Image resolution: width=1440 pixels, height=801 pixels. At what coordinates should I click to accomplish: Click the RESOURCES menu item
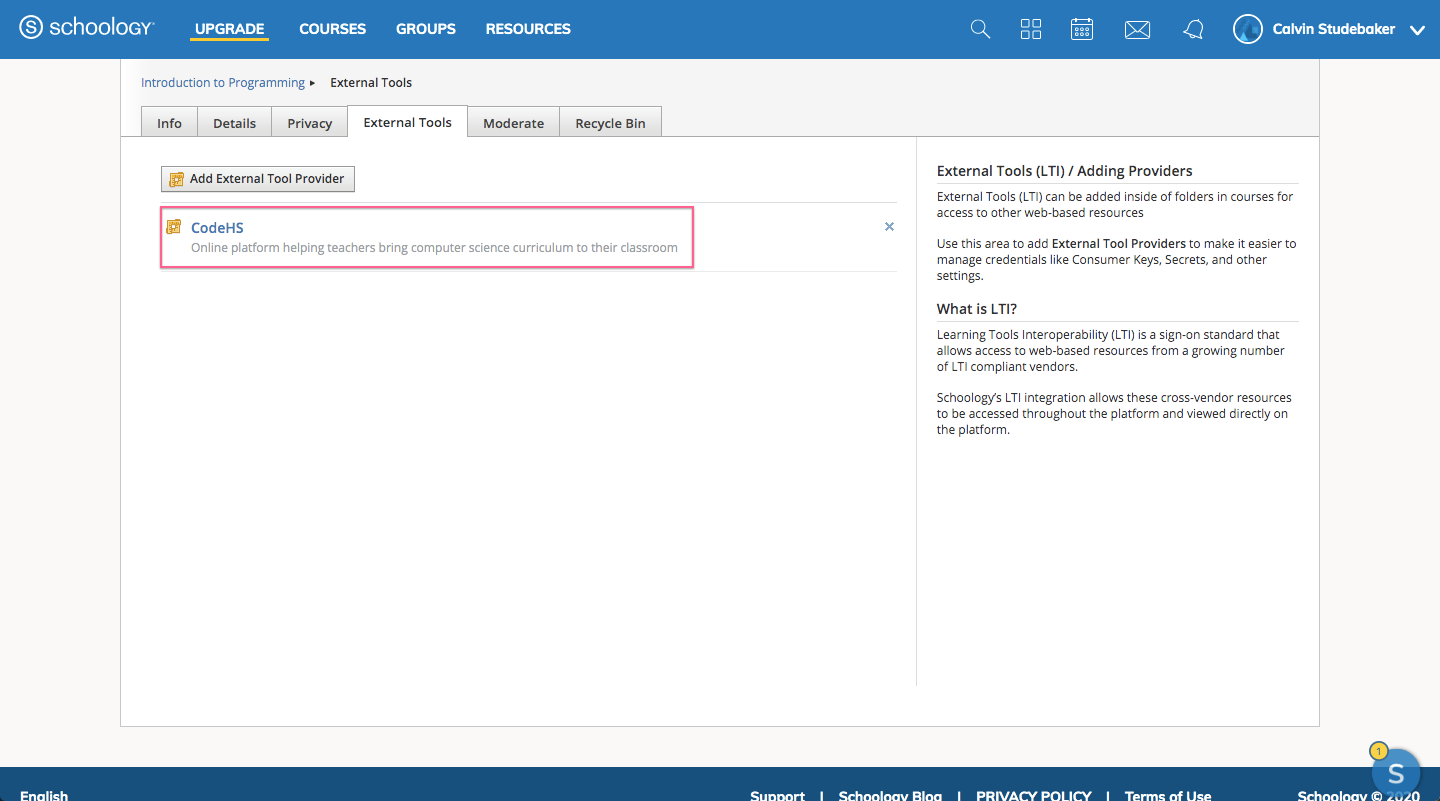tap(528, 29)
